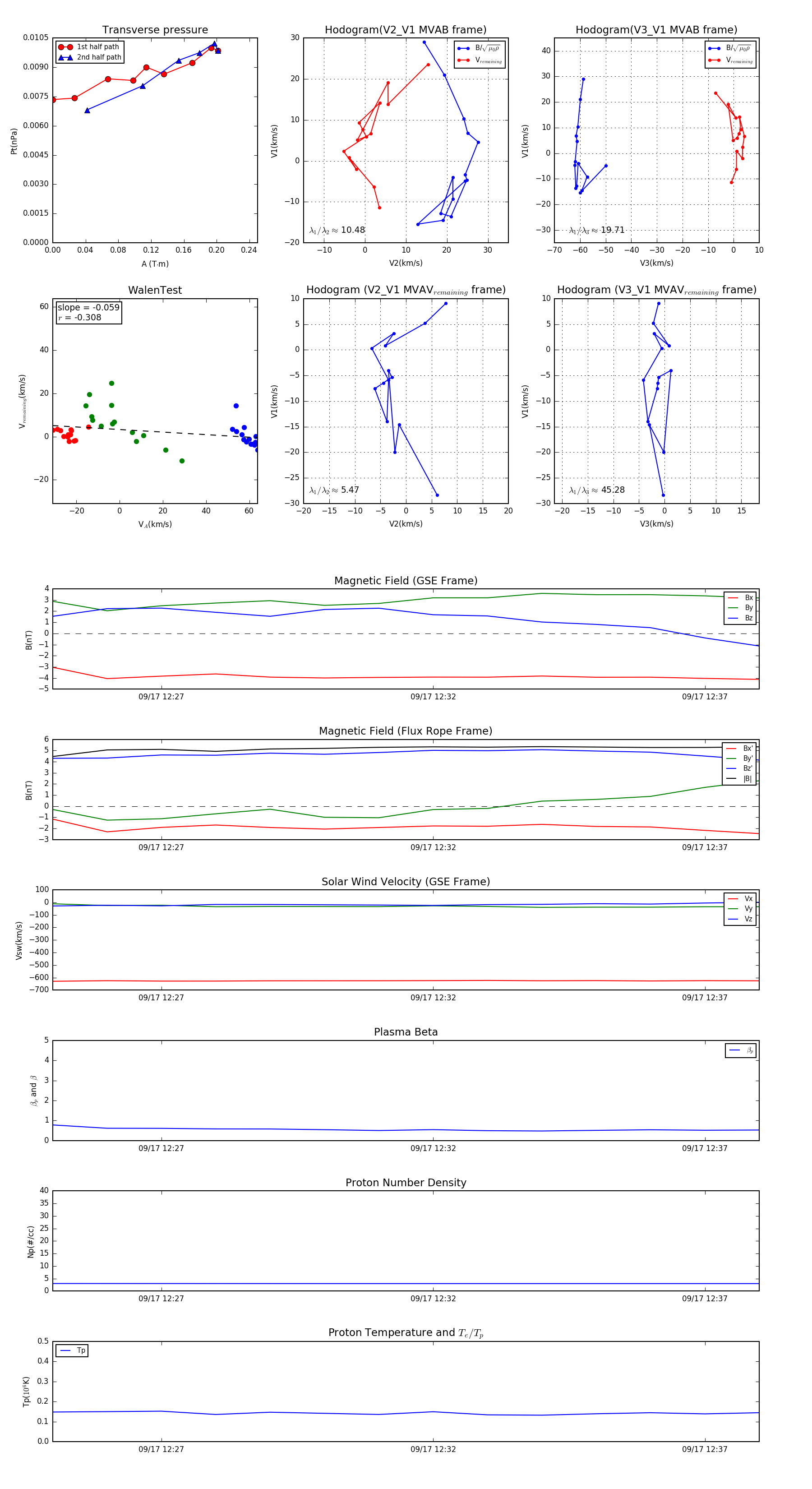Select the "Vx" legend entry in solar wind plot
The image size is (812, 1489).
(x=740, y=899)
